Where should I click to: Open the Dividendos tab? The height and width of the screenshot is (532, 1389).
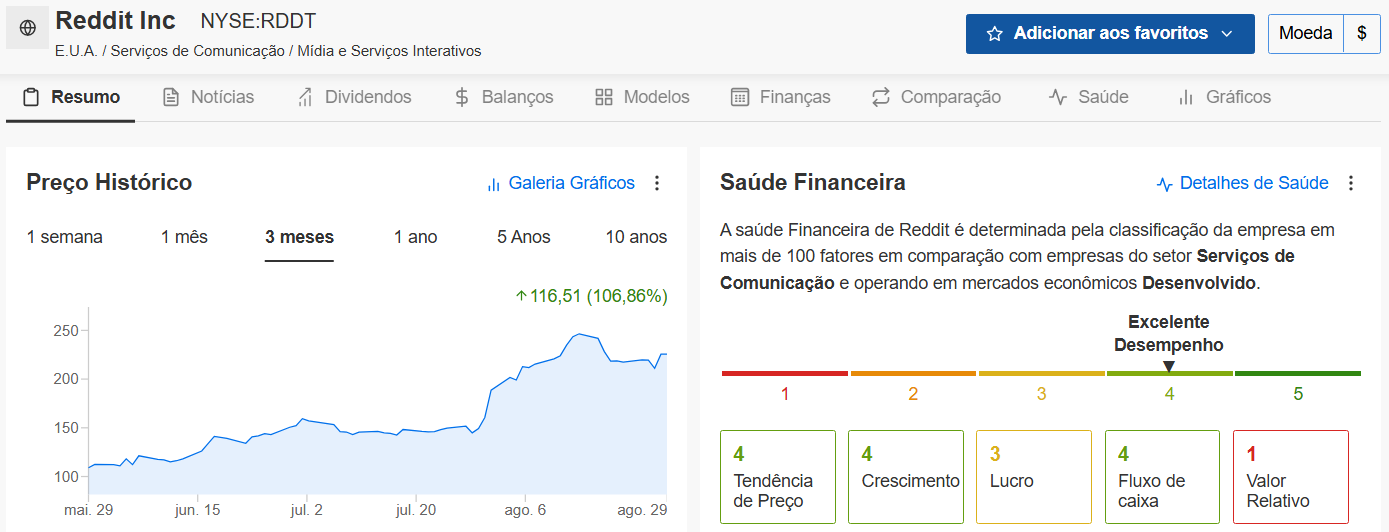point(354,97)
